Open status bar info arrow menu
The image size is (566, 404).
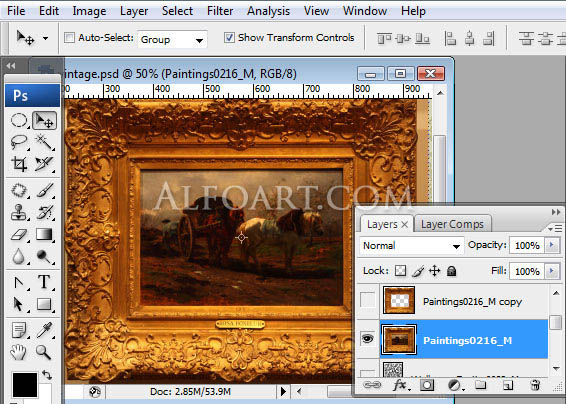283,391
